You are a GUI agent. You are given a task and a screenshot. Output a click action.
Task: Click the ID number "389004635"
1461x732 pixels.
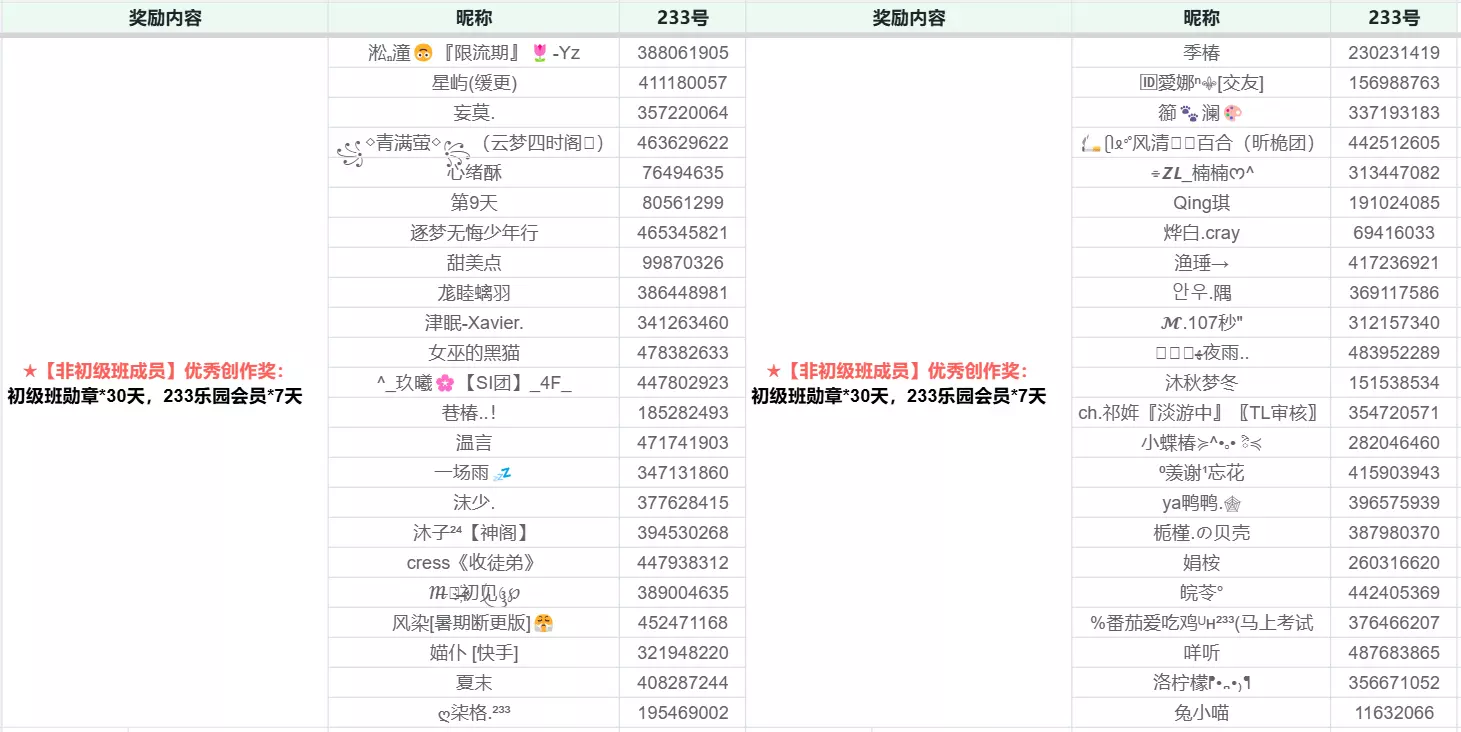(x=683, y=593)
